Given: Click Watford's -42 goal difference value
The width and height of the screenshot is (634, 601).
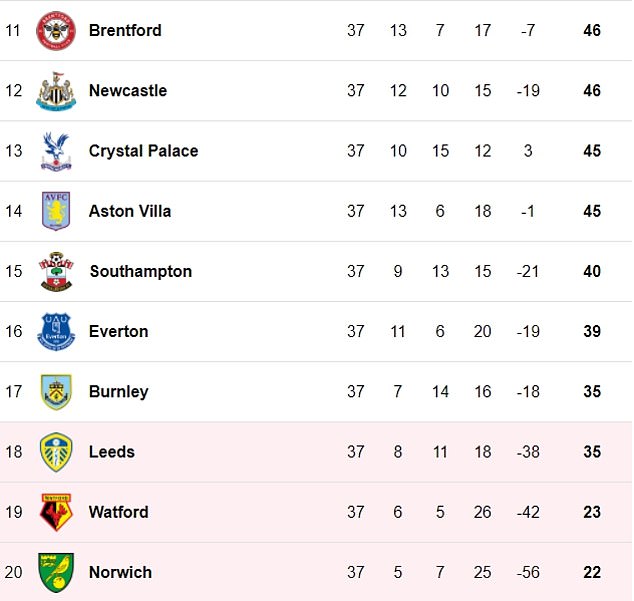Looking at the screenshot, I should click(x=528, y=512).
